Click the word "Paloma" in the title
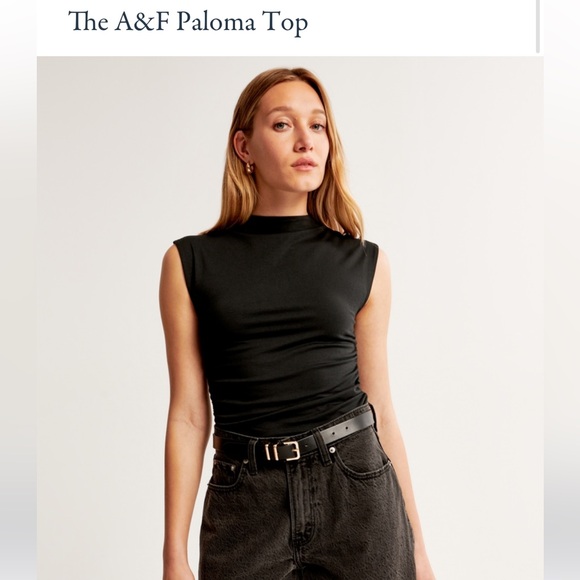 pos(216,22)
